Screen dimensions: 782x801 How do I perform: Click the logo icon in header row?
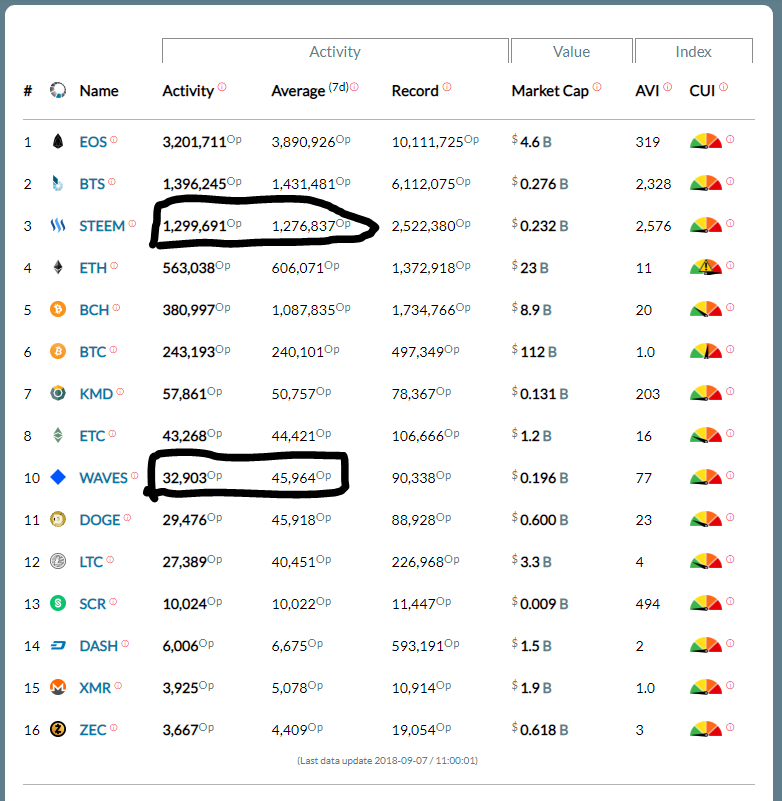pos(58,90)
